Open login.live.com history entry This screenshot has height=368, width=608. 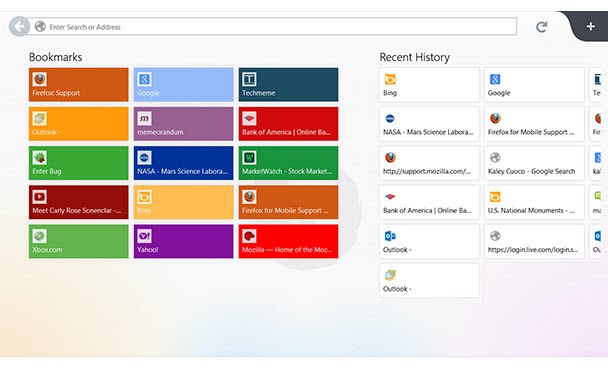534,241
